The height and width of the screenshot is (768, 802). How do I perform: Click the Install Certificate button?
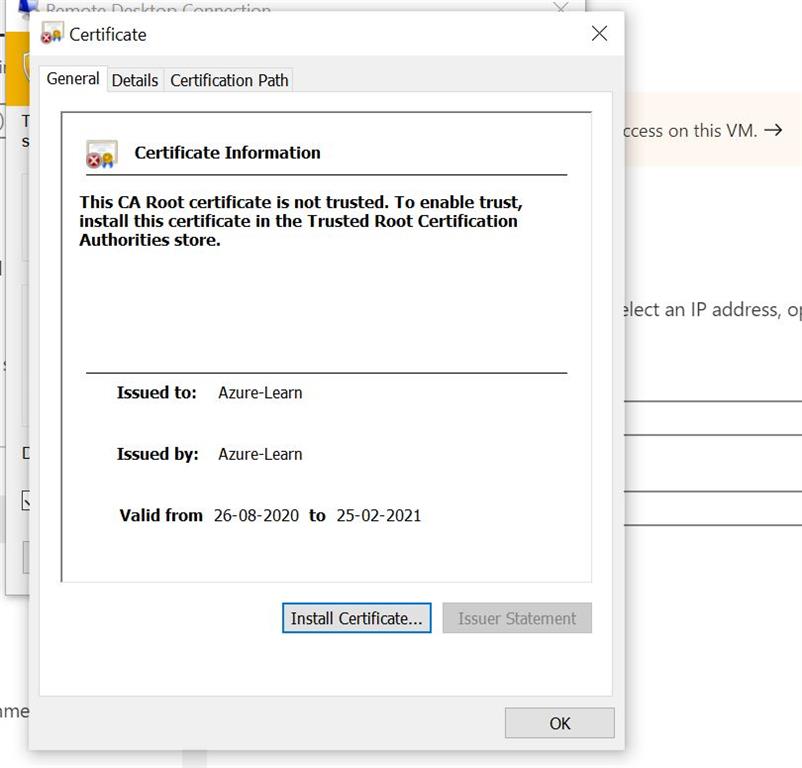[x=356, y=618]
